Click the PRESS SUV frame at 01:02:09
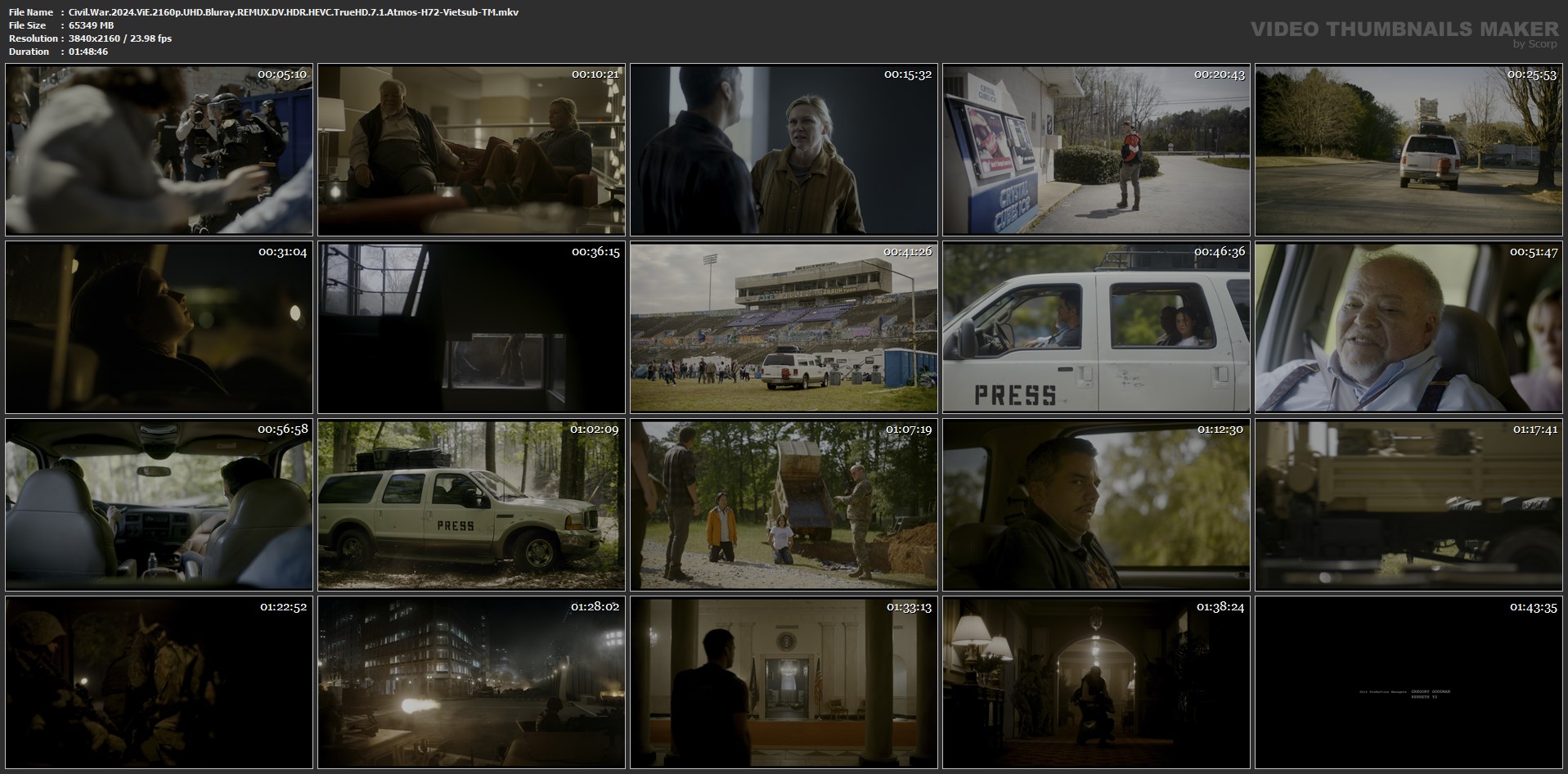The width and height of the screenshot is (1568, 774). [471, 505]
